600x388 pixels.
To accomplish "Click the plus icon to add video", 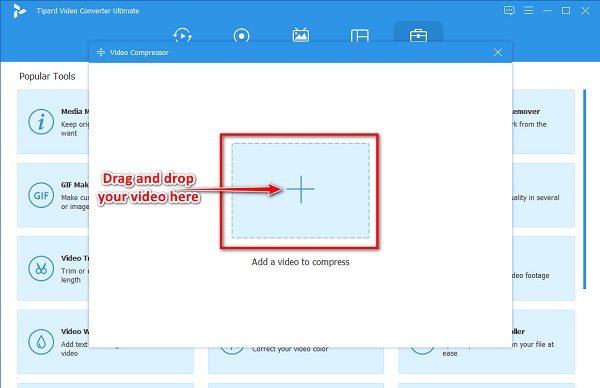I will point(301,189).
